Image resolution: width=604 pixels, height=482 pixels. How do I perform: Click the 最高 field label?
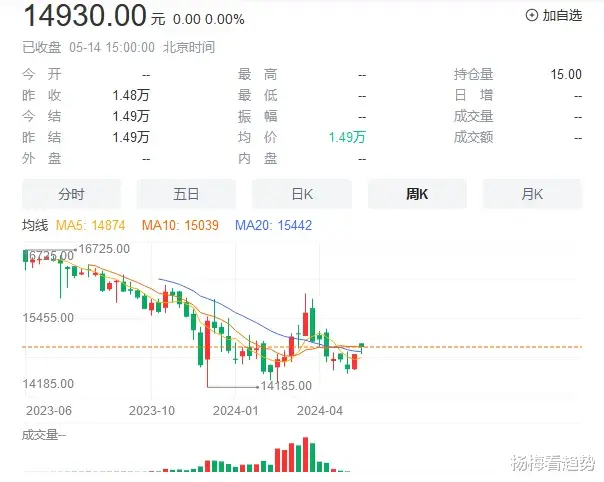pyautogui.click(x=258, y=74)
